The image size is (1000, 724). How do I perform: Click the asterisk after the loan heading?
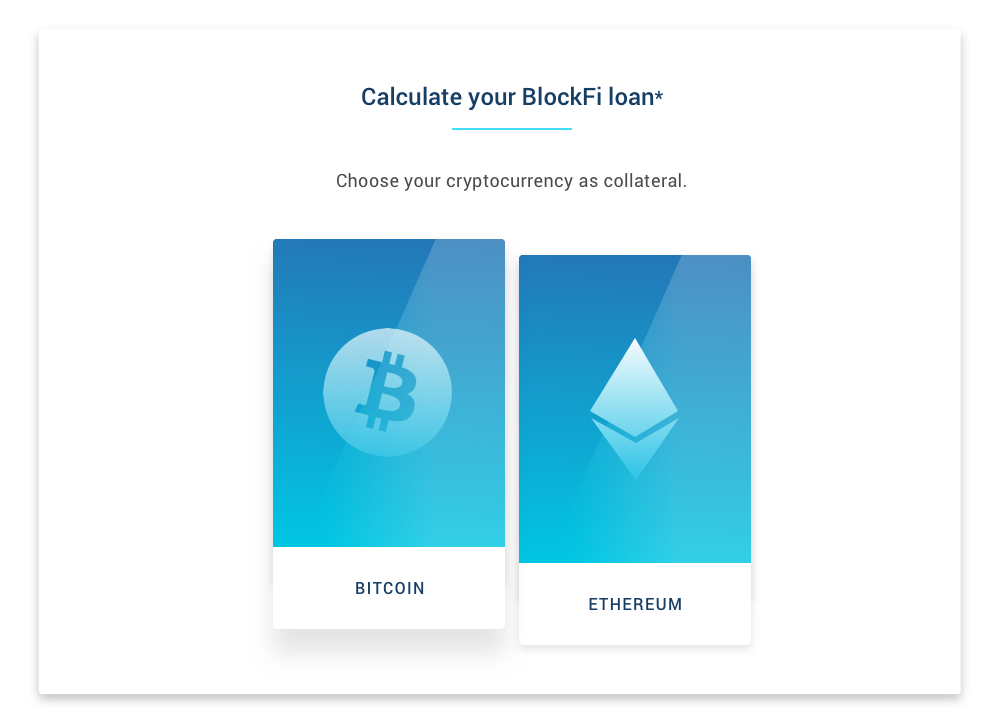[659, 94]
